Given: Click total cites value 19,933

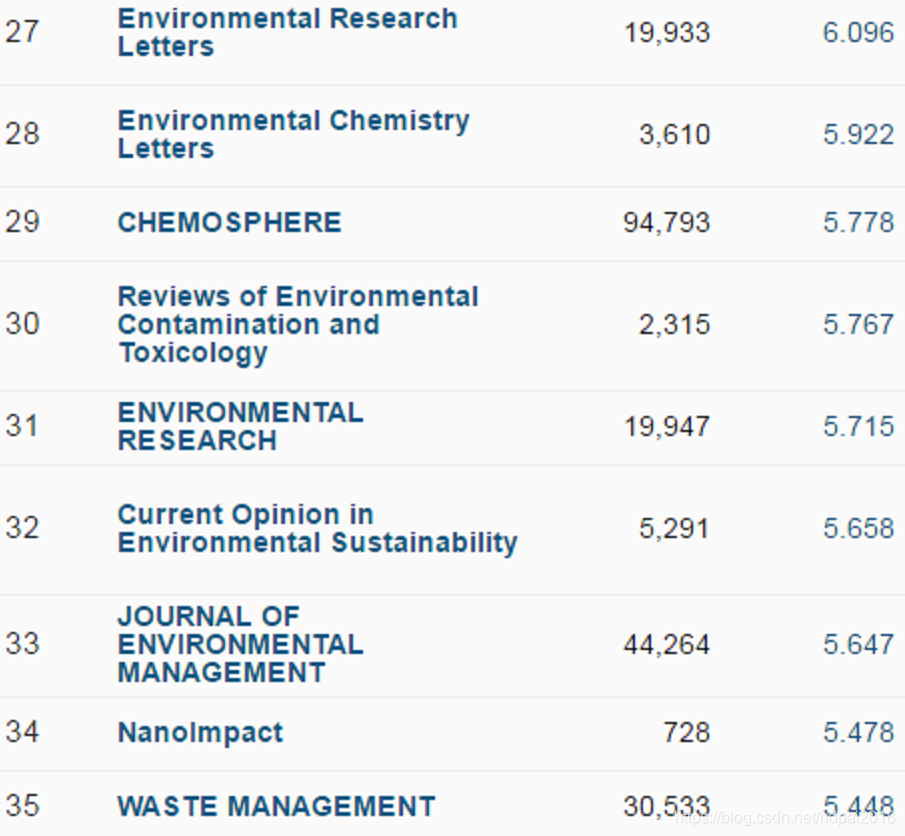Looking at the screenshot, I should tap(667, 33).
